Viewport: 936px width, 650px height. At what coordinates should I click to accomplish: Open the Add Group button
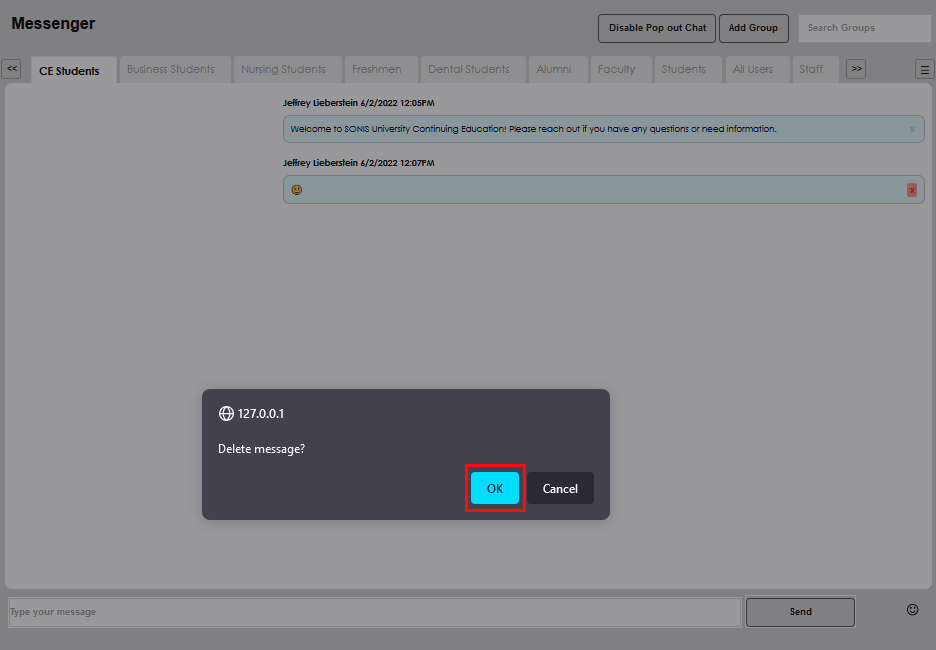753,28
